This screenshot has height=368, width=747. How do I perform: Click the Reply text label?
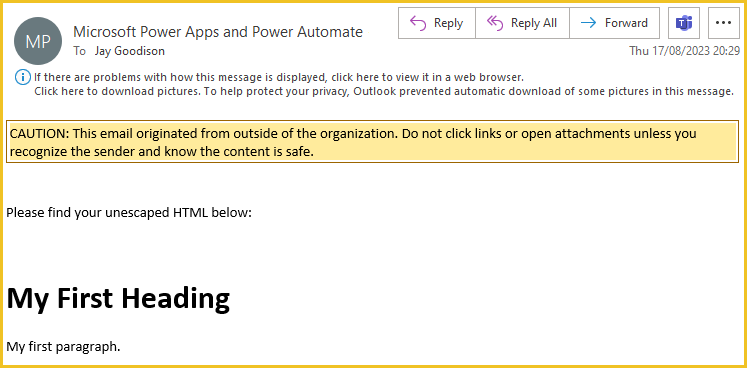(448, 23)
